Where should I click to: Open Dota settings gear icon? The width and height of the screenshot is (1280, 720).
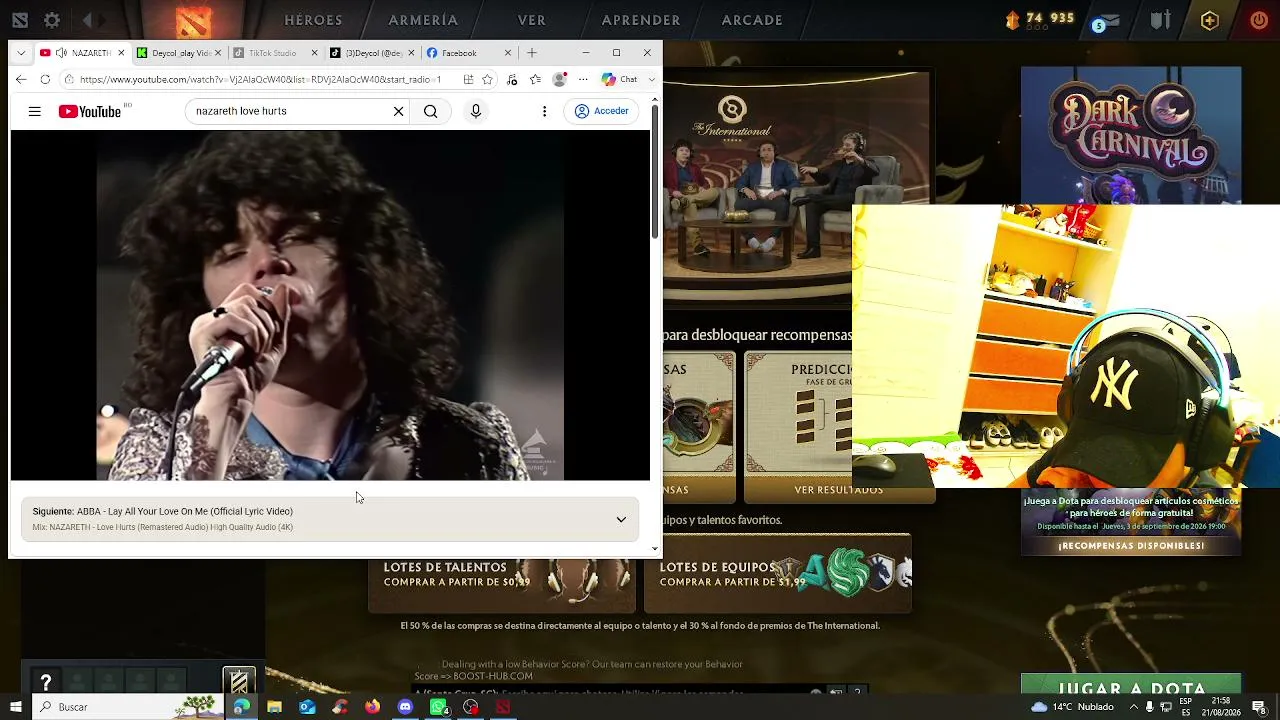[52, 20]
